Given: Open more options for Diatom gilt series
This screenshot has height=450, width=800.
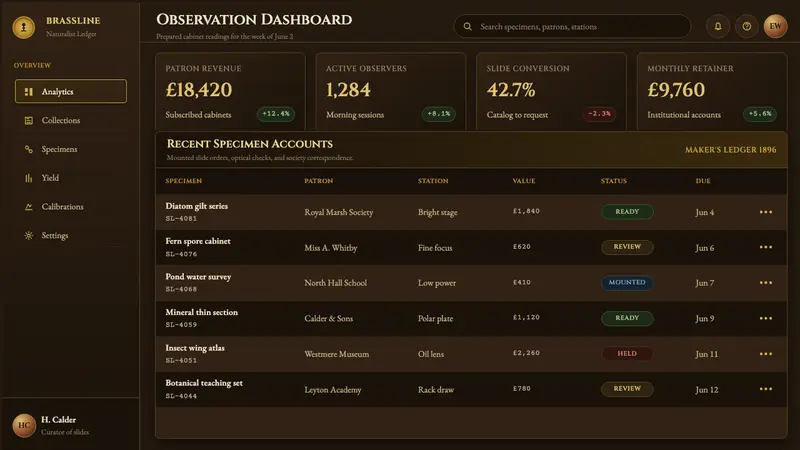Looking at the screenshot, I should pos(765,212).
